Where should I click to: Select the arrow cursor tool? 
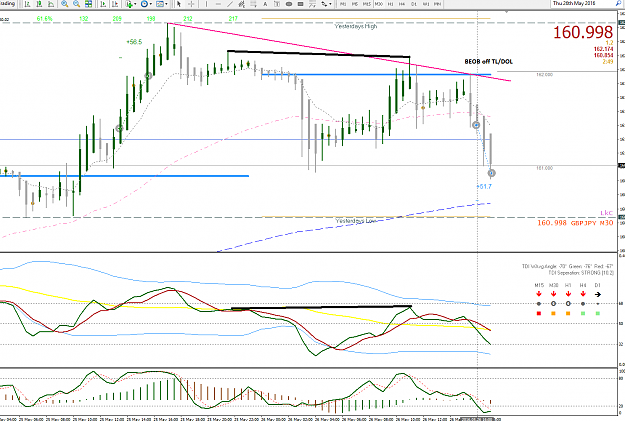179,4
